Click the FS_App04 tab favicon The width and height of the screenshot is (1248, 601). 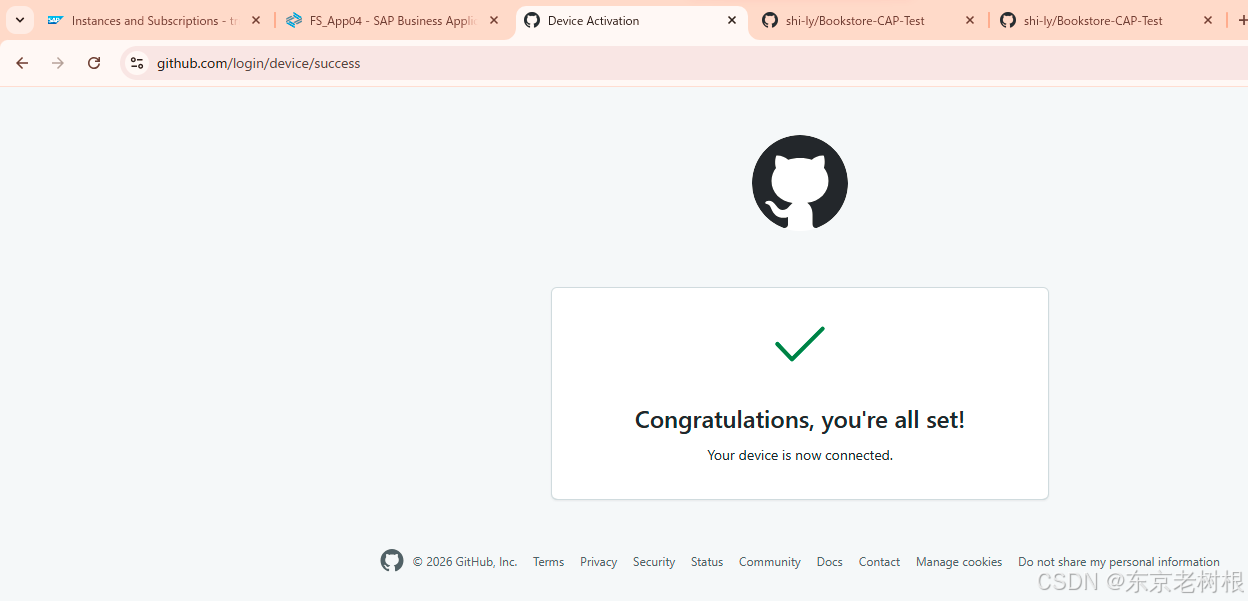(294, 20)
